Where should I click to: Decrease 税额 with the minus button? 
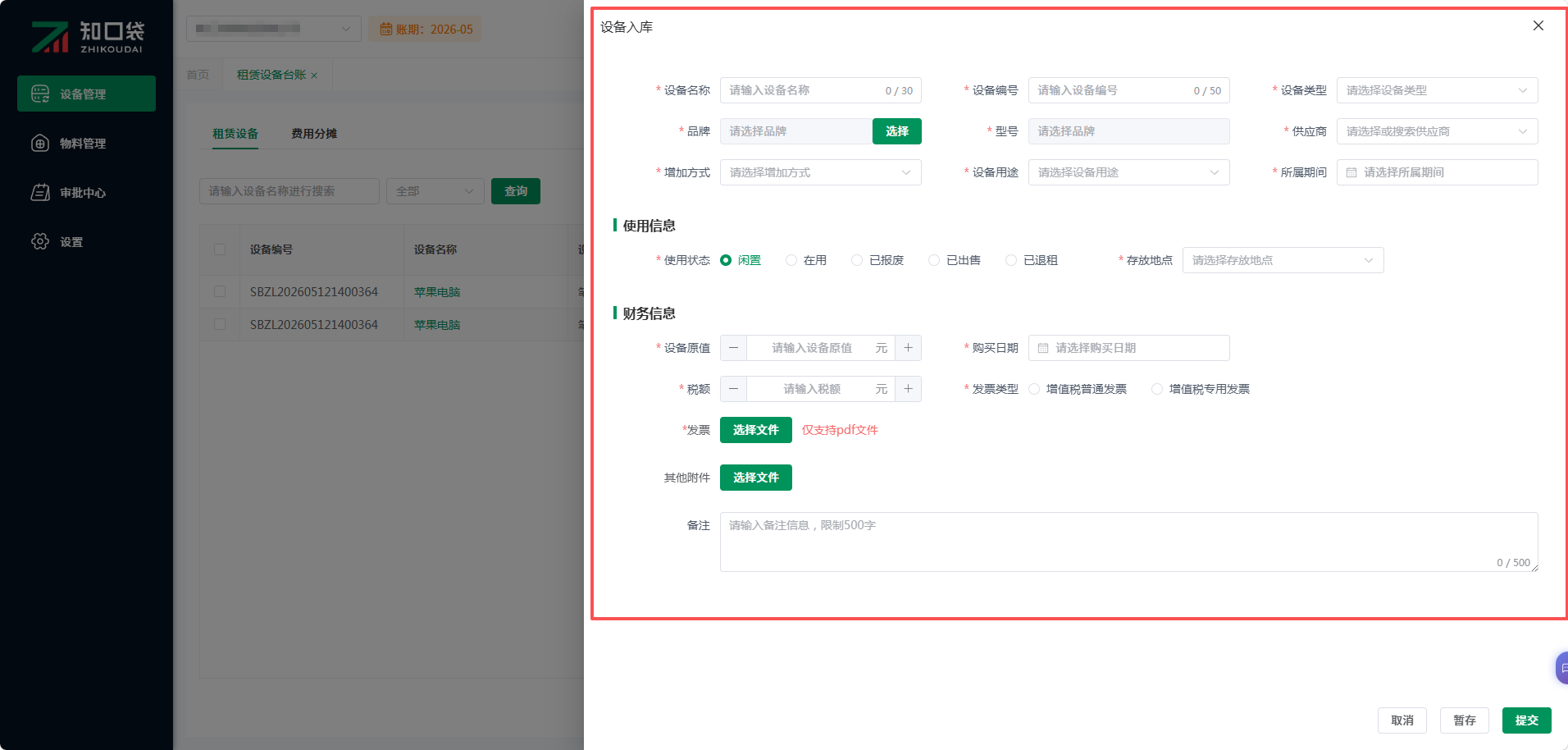pyautogui.click(x=734, y=389)
